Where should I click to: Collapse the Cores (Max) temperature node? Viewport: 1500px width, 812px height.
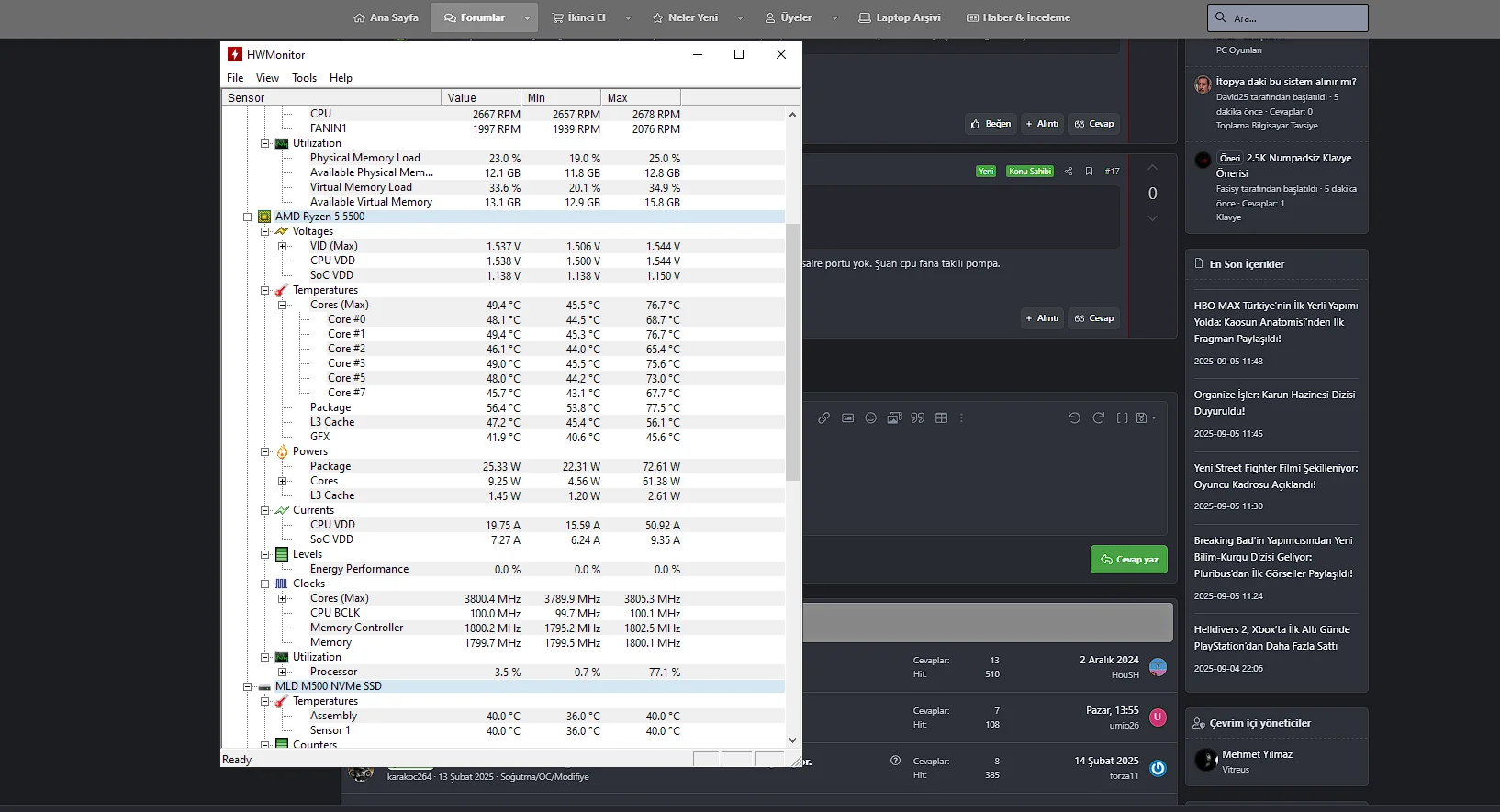click(283, 305)
